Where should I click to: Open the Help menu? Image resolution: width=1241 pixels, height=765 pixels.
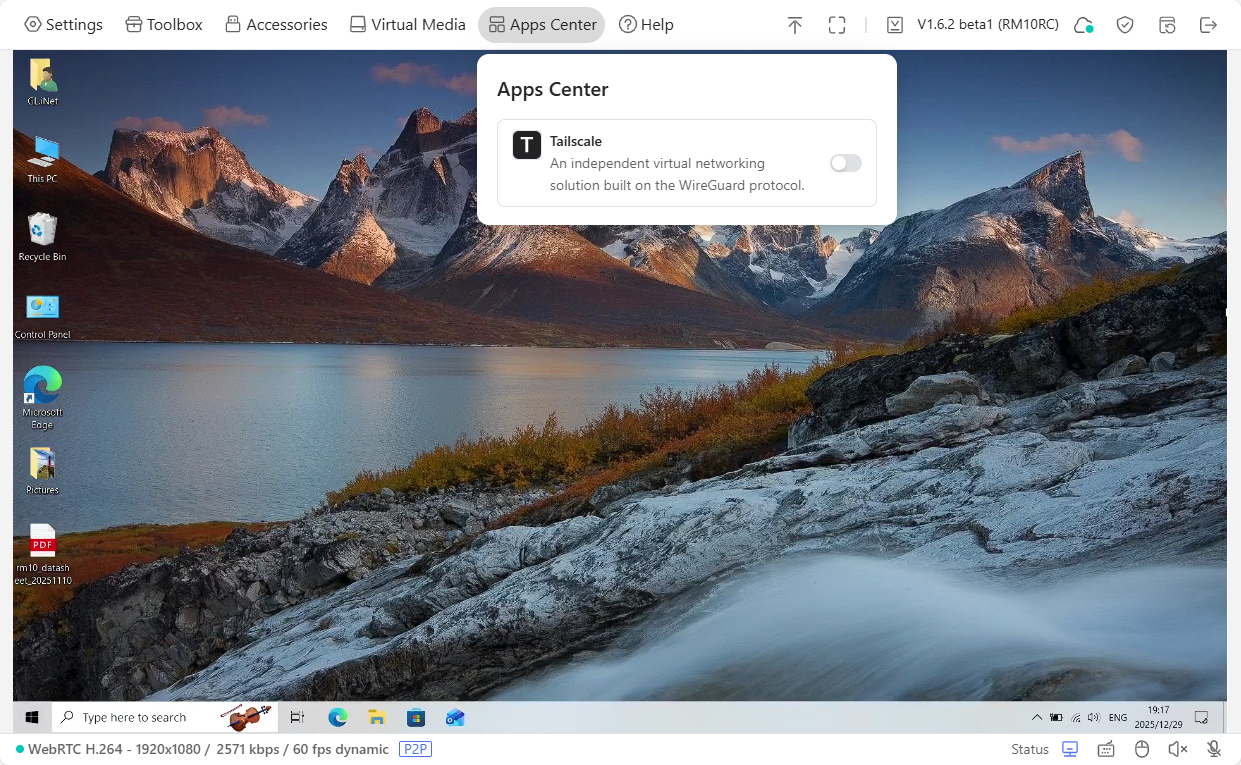point(646,25)
